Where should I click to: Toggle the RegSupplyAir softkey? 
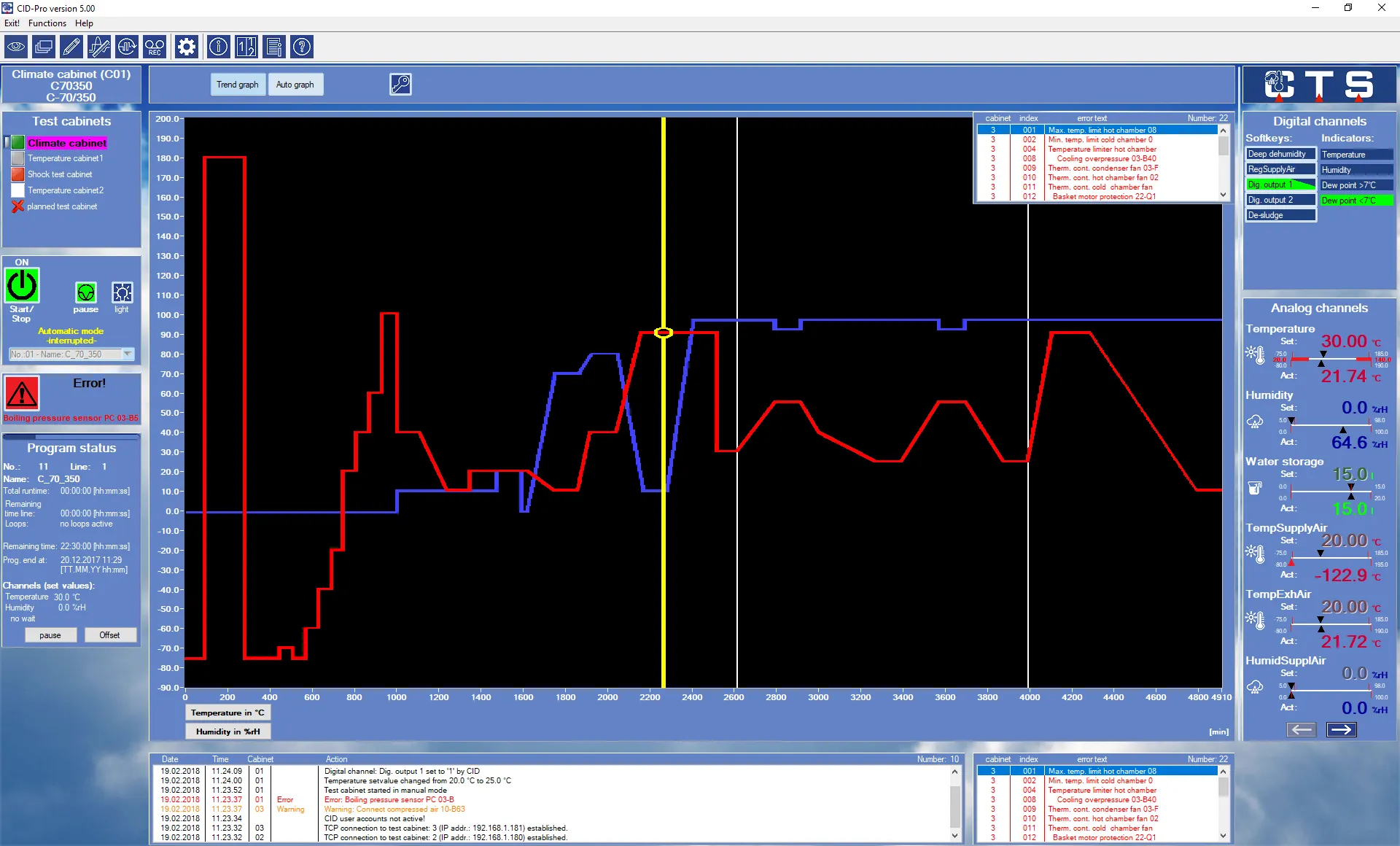click(x=1280, y=169)
